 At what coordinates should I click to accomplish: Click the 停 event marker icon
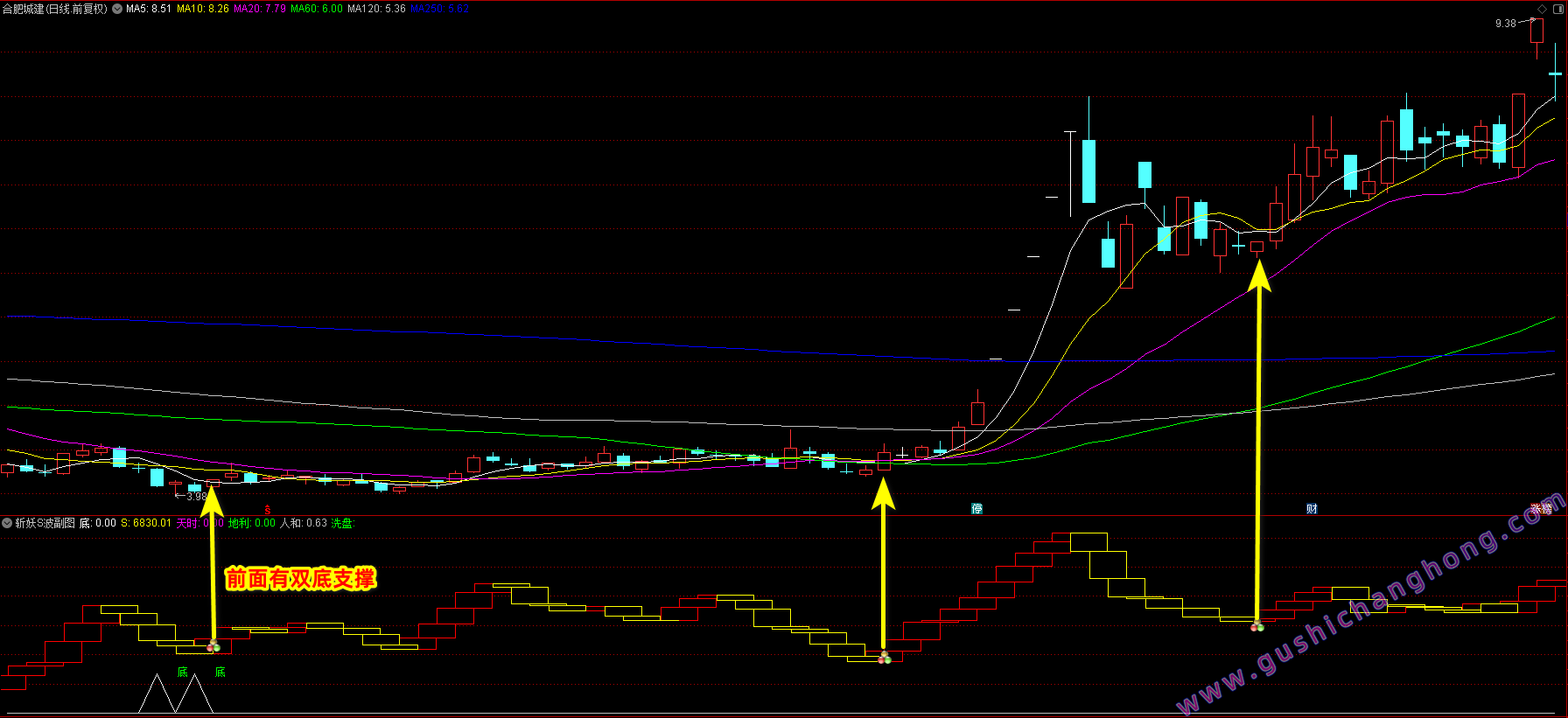976,509
